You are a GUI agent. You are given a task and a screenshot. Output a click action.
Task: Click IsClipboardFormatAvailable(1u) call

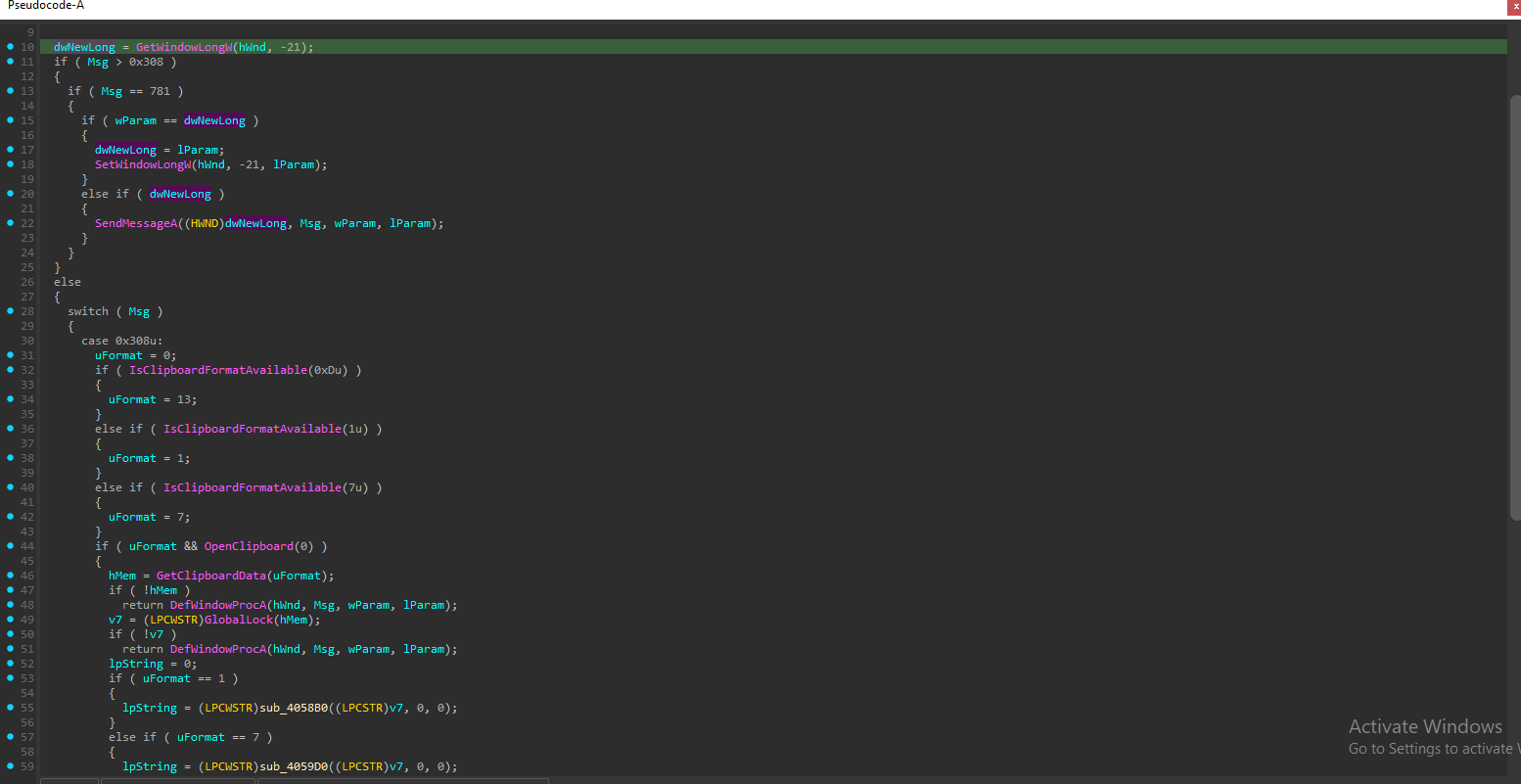tap(266, 429)
